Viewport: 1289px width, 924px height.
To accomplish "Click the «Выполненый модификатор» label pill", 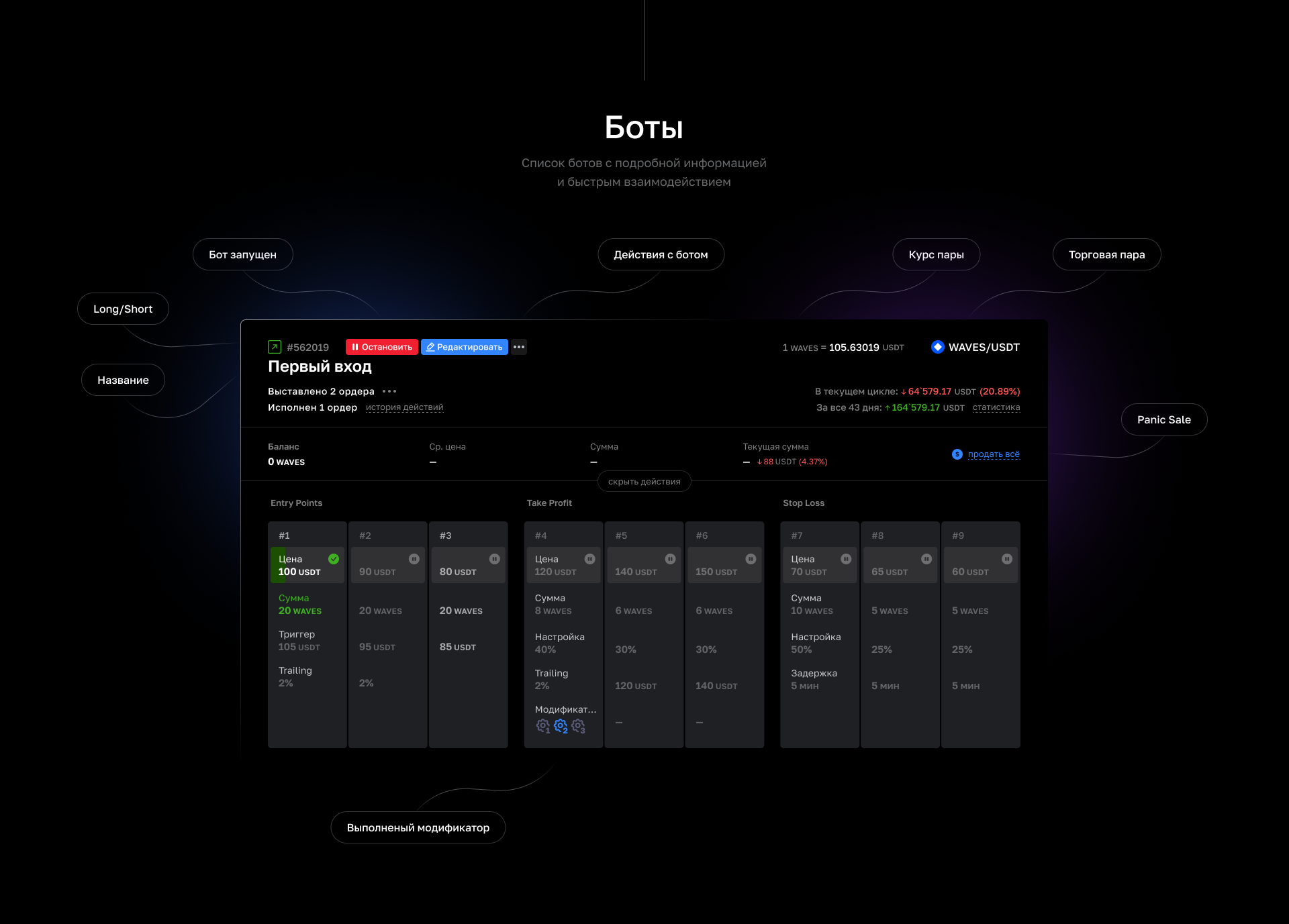I will point(418,827).
